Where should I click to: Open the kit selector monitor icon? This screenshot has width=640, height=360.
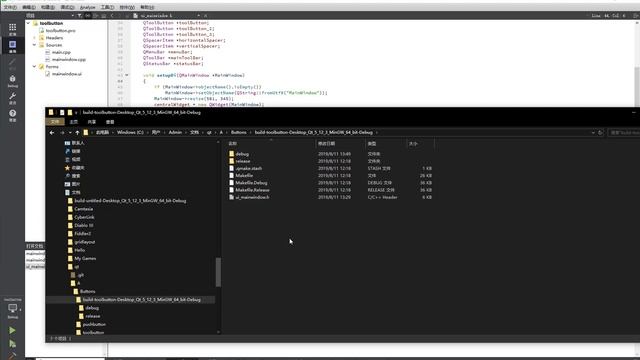tap(12, 309)
